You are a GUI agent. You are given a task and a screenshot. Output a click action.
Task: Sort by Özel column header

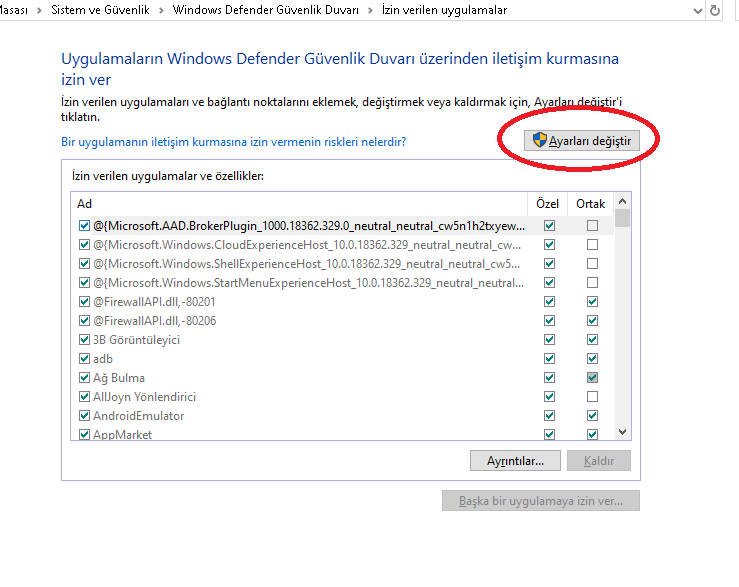[x=547, y=204]
